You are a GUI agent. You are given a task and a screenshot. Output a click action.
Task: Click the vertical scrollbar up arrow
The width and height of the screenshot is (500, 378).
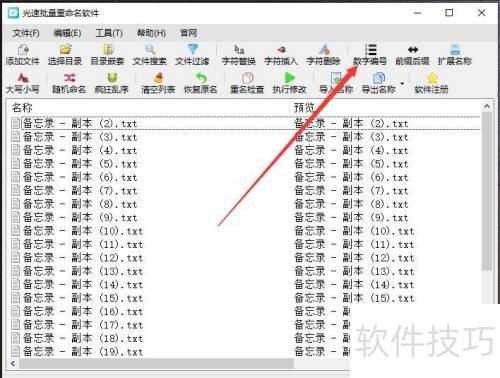pos(487,106)
